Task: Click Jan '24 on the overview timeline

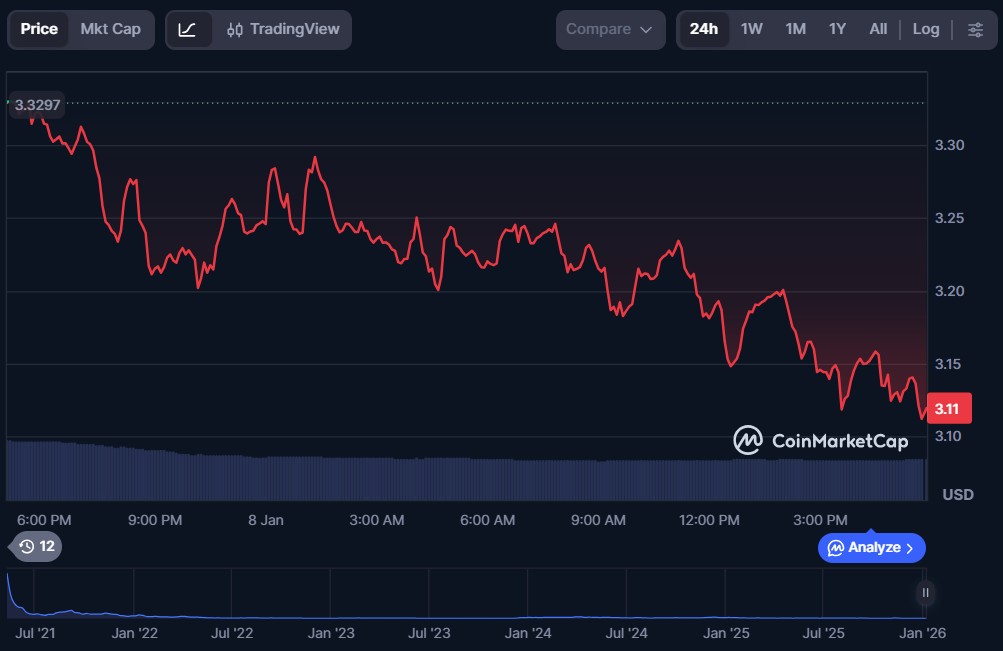Action: pos(528,633)
